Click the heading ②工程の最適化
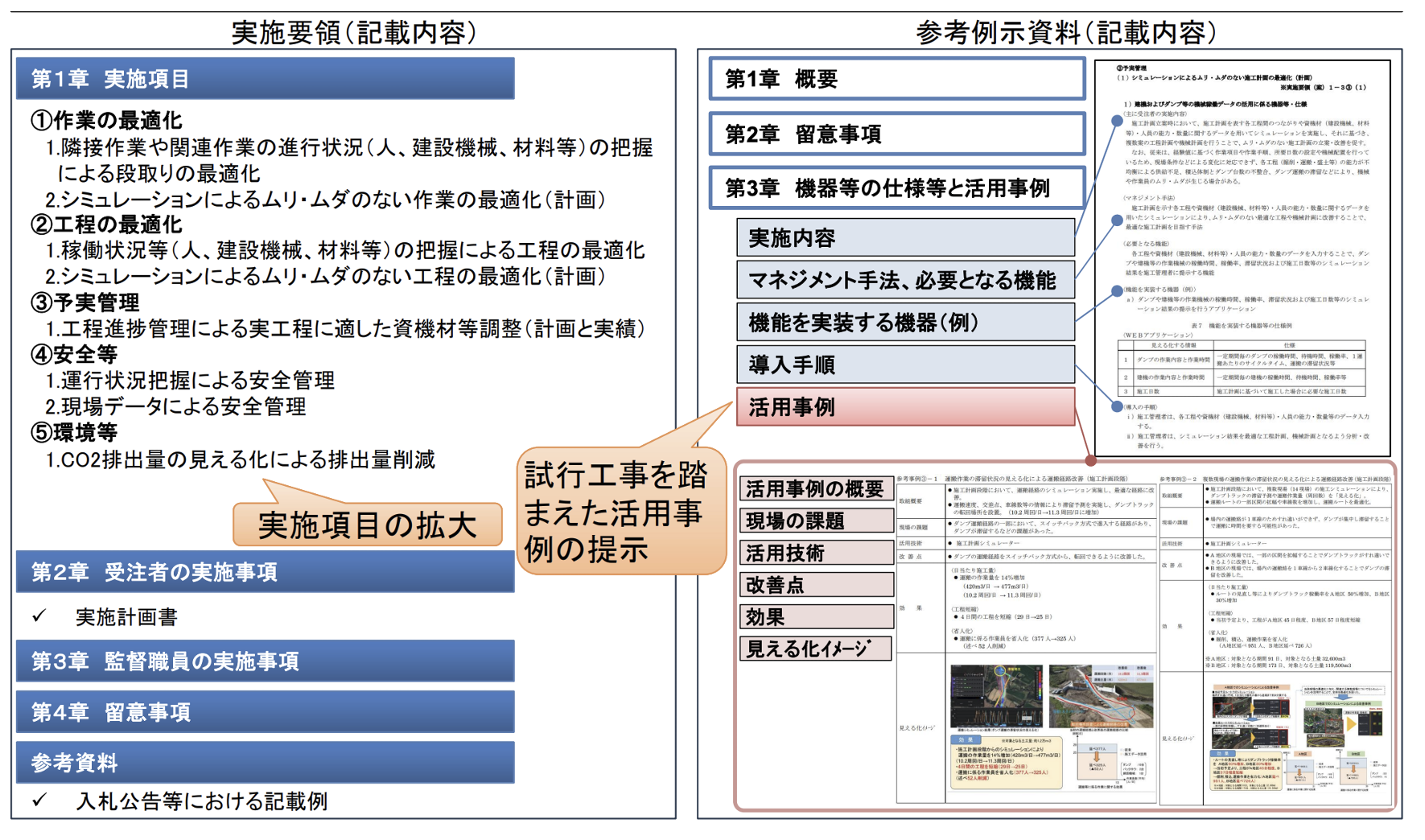 pos(106,224)
